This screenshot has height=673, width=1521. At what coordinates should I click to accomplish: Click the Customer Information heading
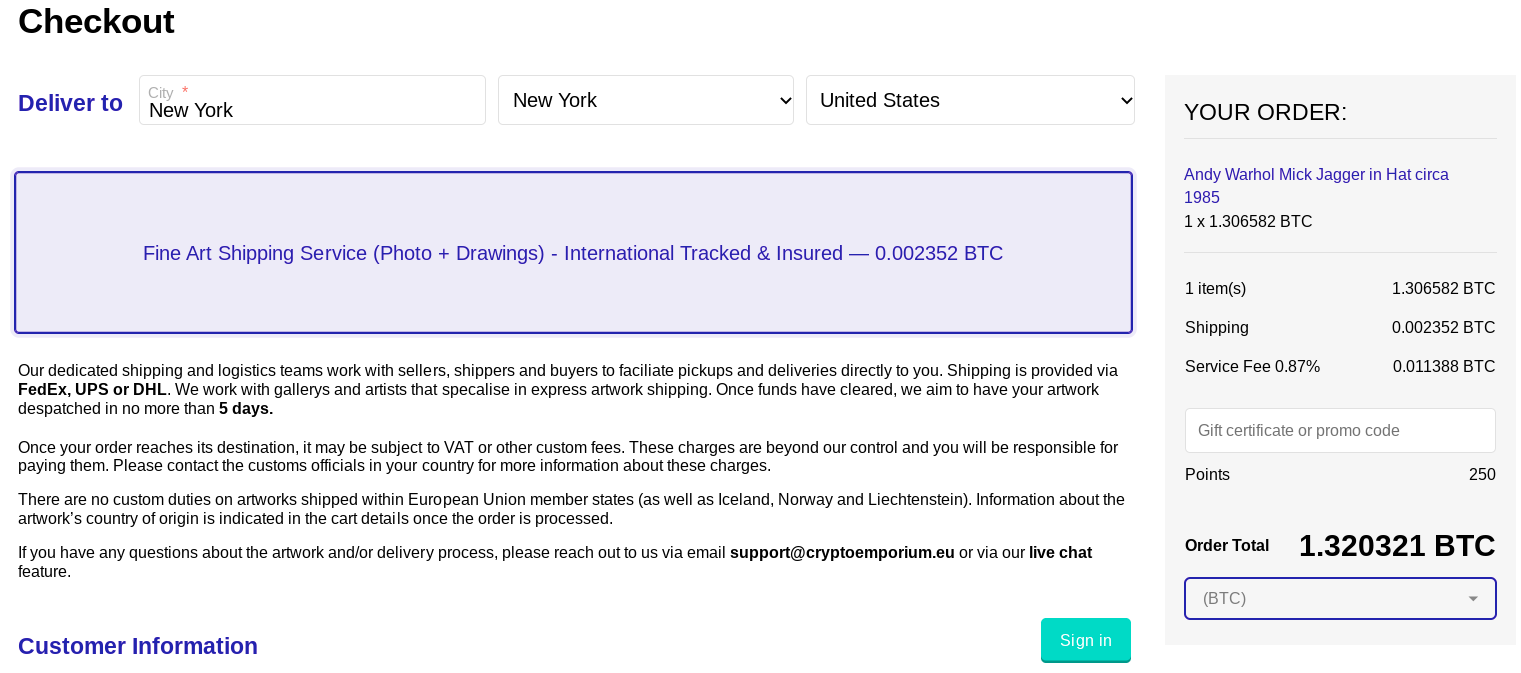(138, 646)
